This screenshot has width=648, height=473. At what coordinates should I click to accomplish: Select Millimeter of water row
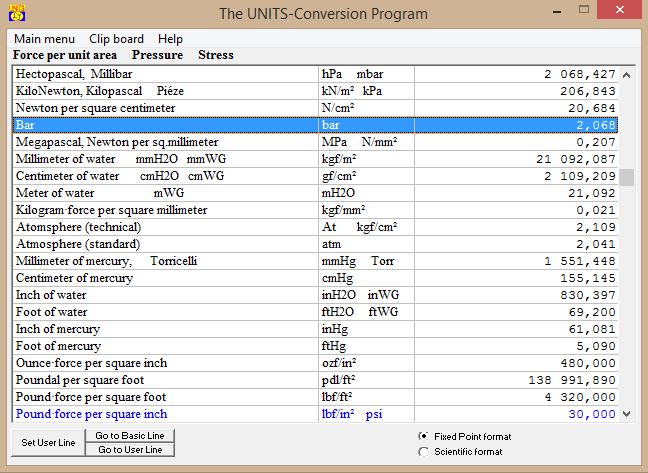point(315,159)
